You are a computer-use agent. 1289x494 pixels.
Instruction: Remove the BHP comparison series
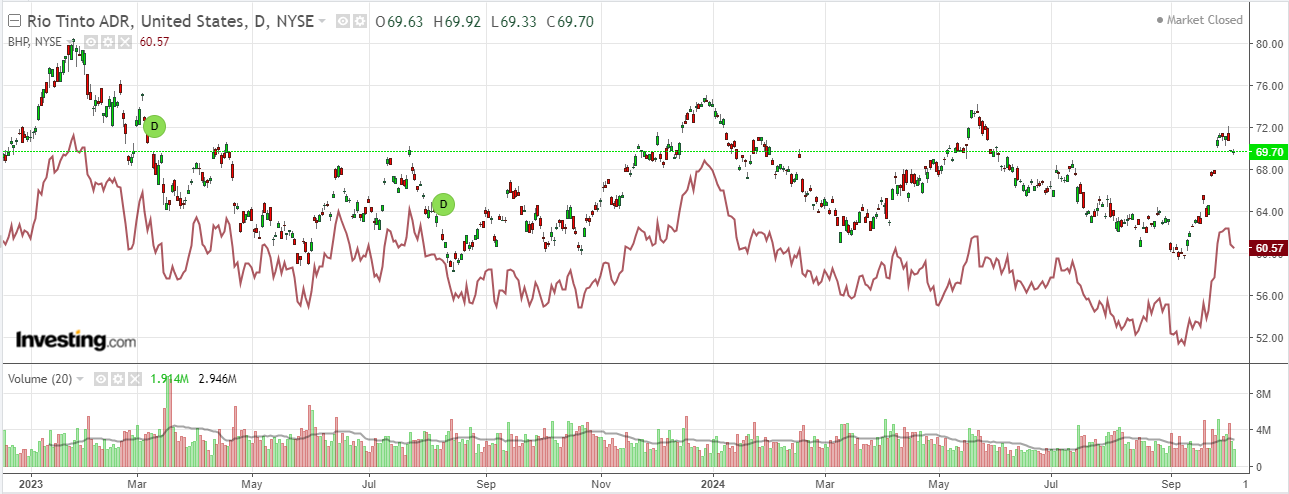point(125,42)
